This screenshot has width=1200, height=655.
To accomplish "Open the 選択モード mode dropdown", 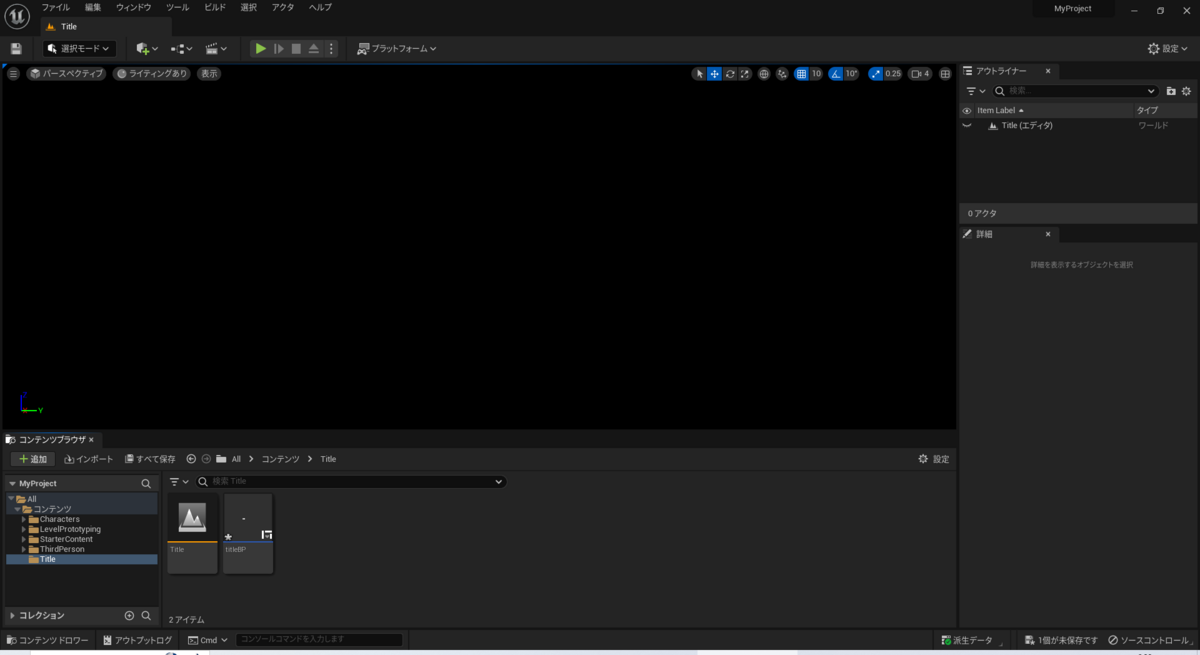I will point(79,48).
